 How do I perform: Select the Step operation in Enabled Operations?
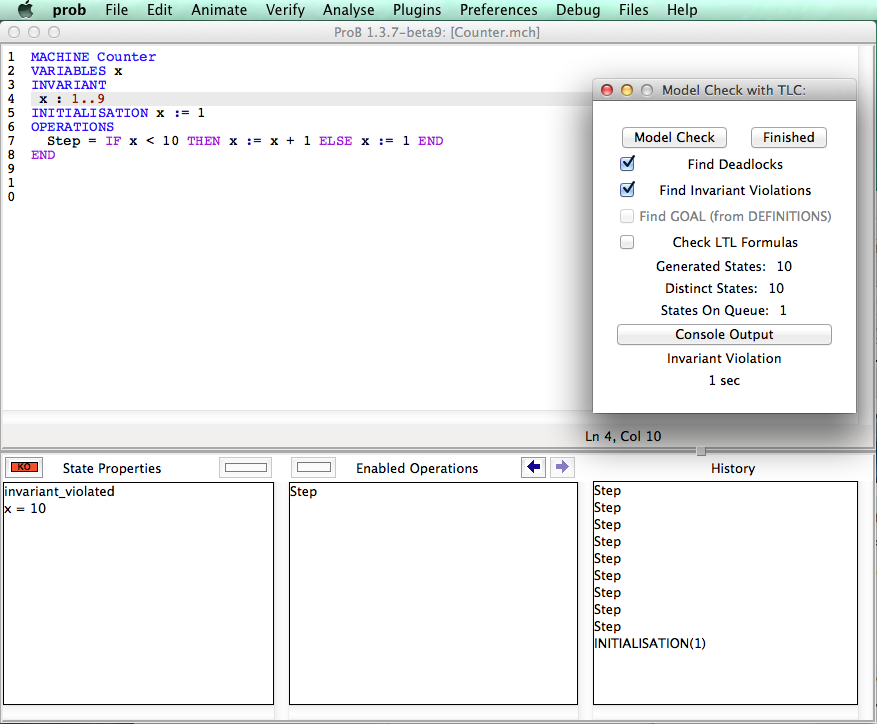[x=303, y=491]
